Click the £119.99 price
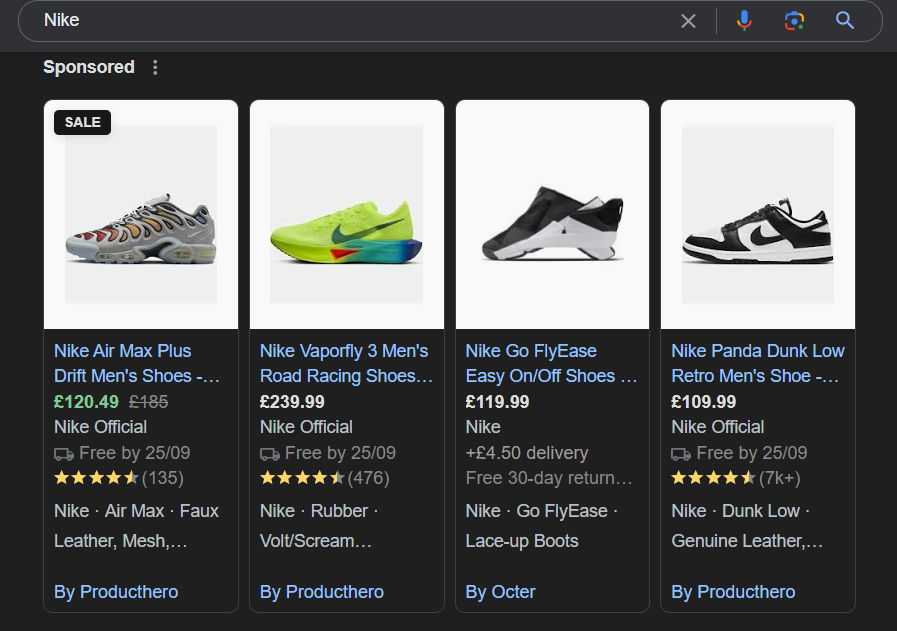The width and height of the screenshot is (897, 631). point(497,402)
